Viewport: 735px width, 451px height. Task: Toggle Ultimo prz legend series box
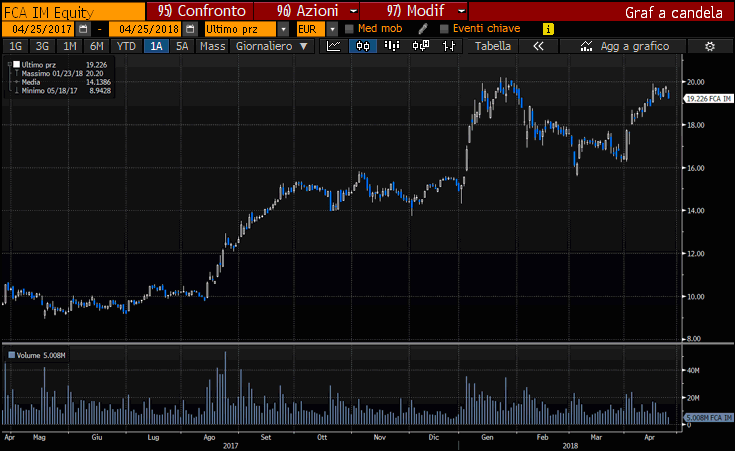coord(17,65)
